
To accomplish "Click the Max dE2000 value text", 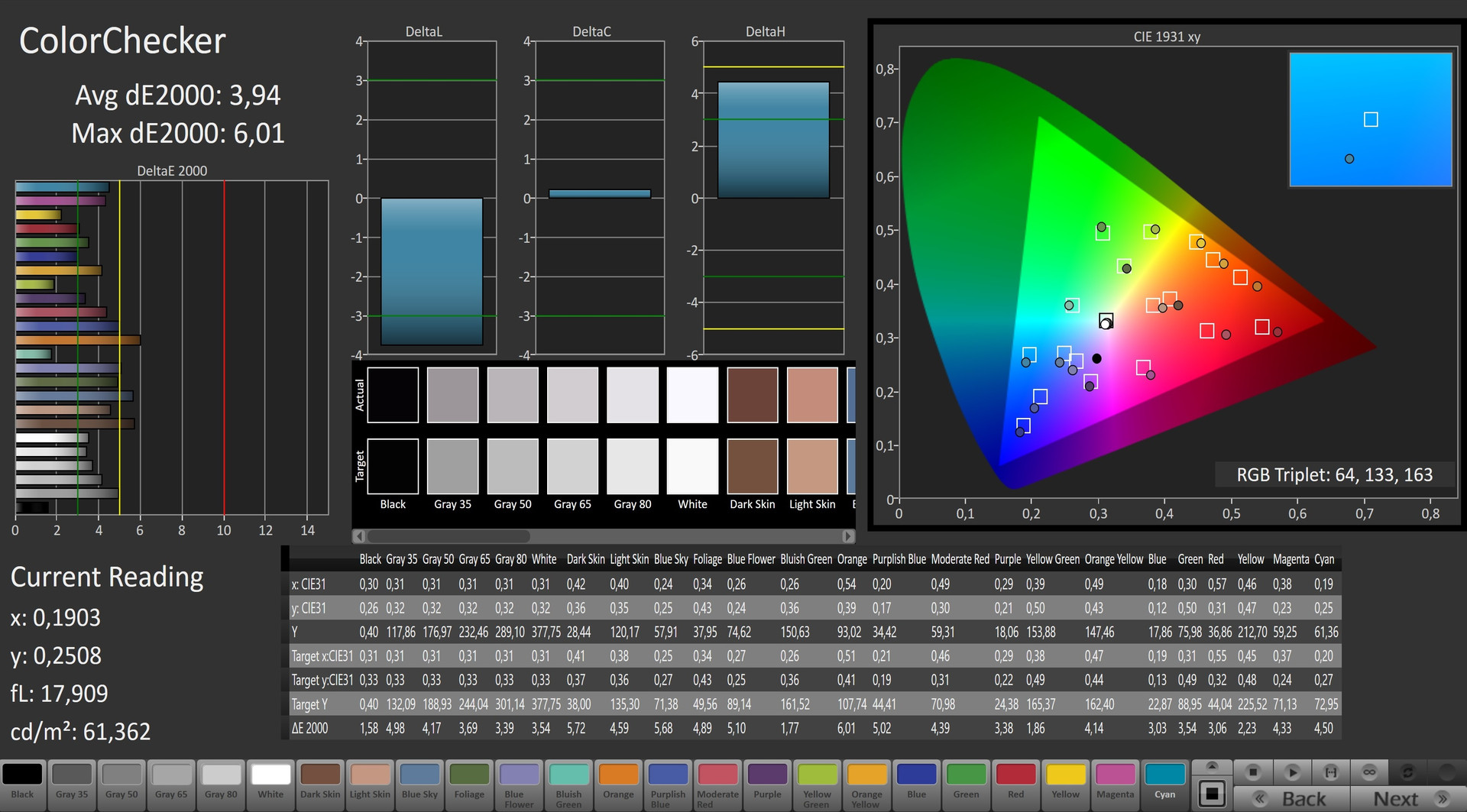I will click(177, 134).
